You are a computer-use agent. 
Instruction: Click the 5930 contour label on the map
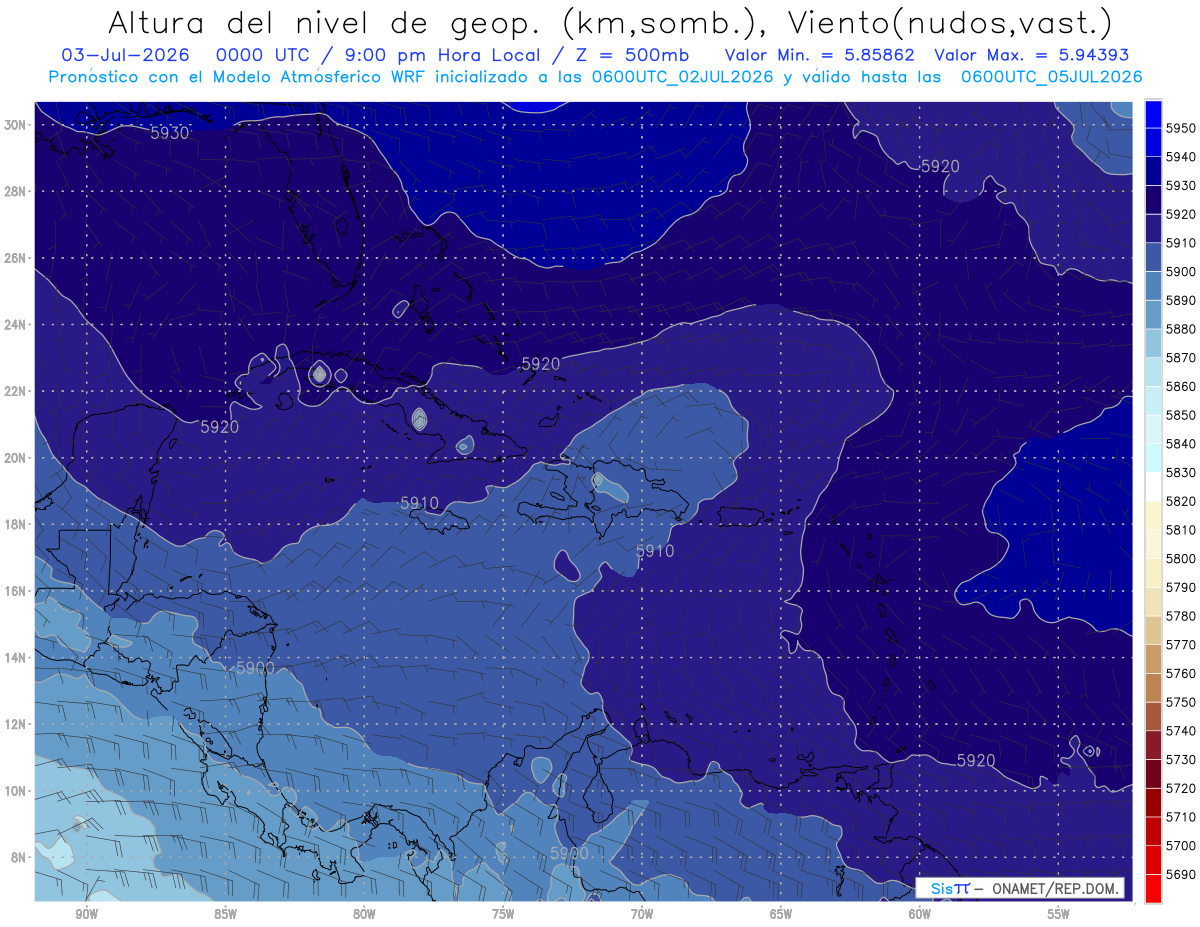170,132
